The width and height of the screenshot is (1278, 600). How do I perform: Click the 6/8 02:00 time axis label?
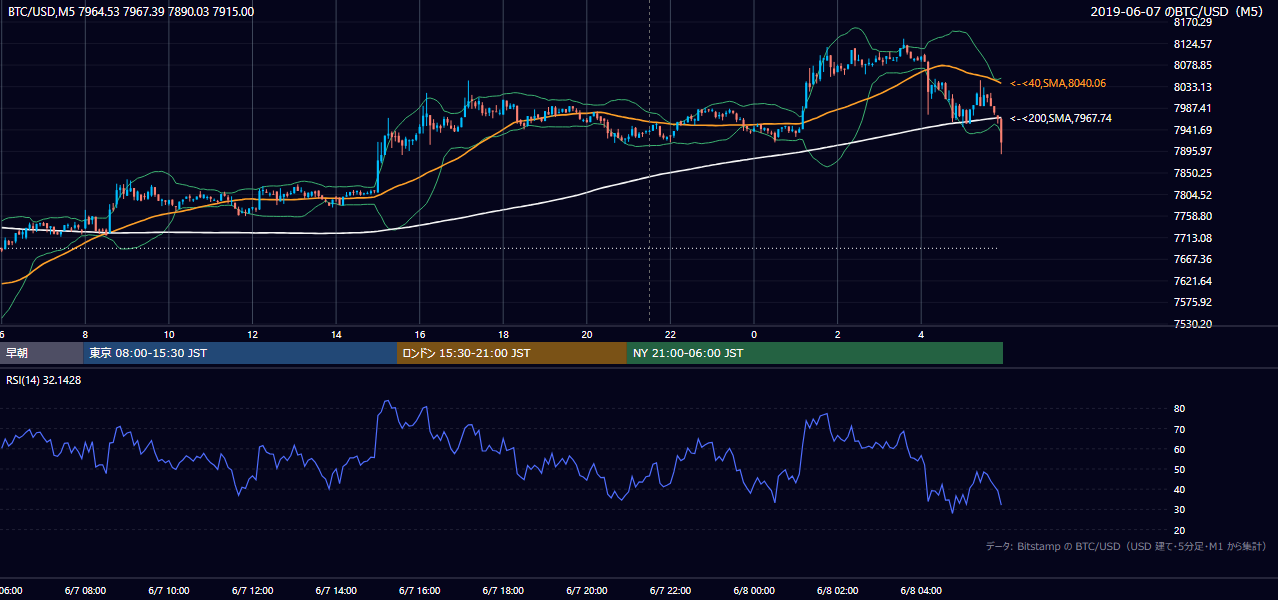(838, 591)
